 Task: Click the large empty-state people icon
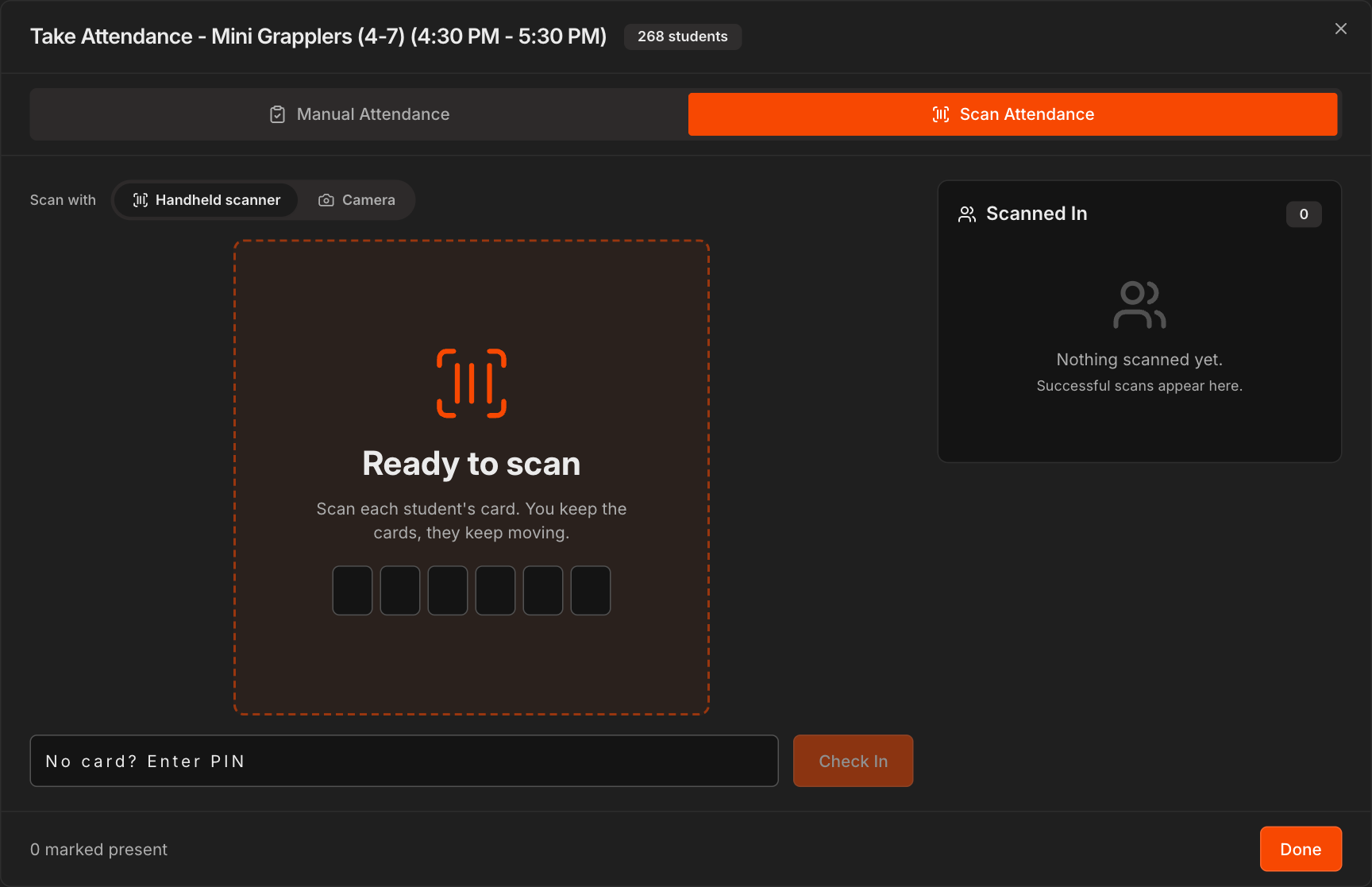[1139, 305]
